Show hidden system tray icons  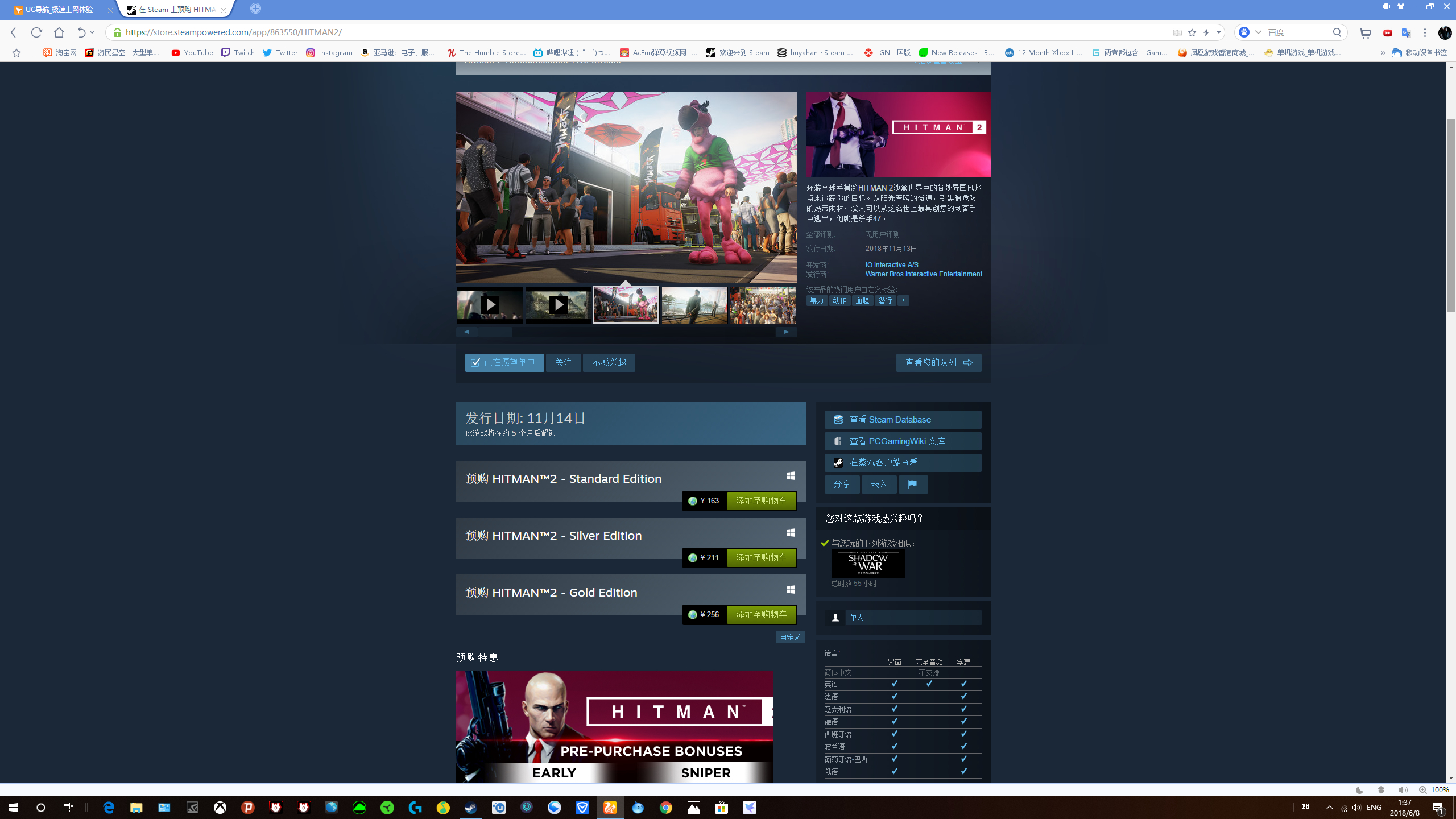click(1329, 808)
